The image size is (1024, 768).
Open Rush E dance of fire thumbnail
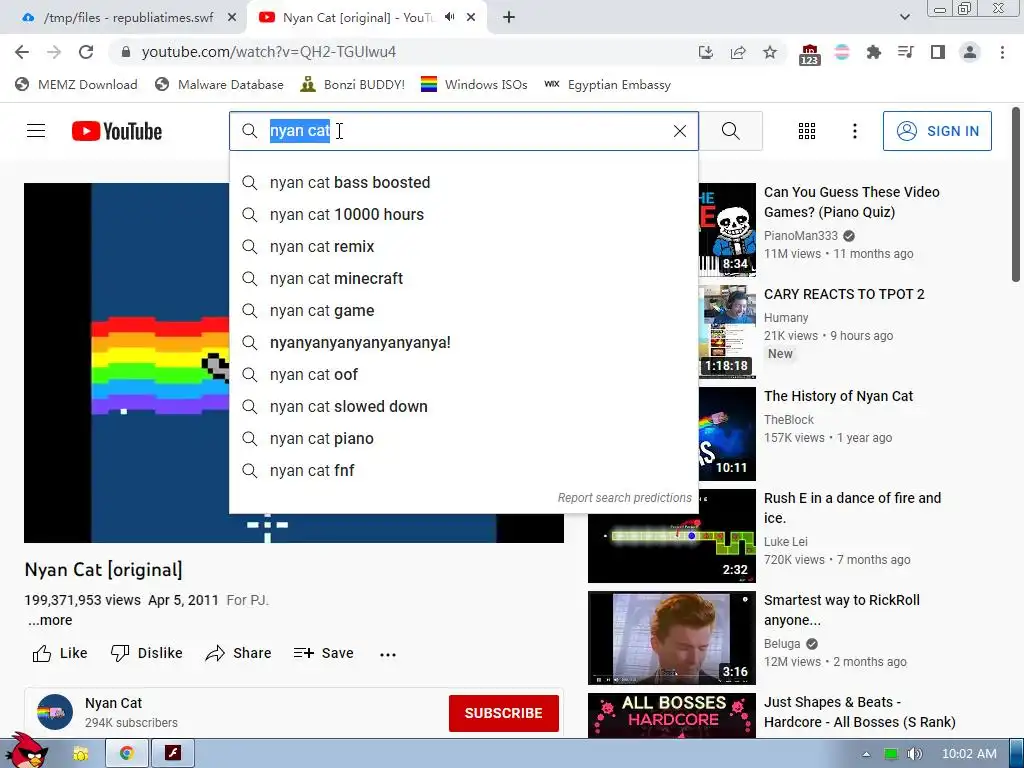pos(671,536)
